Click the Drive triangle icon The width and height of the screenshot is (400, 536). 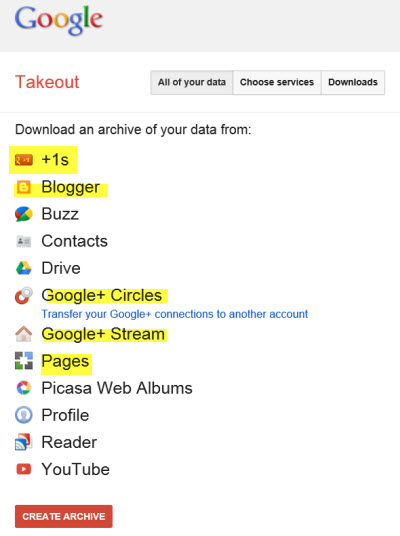click(24, 268)
